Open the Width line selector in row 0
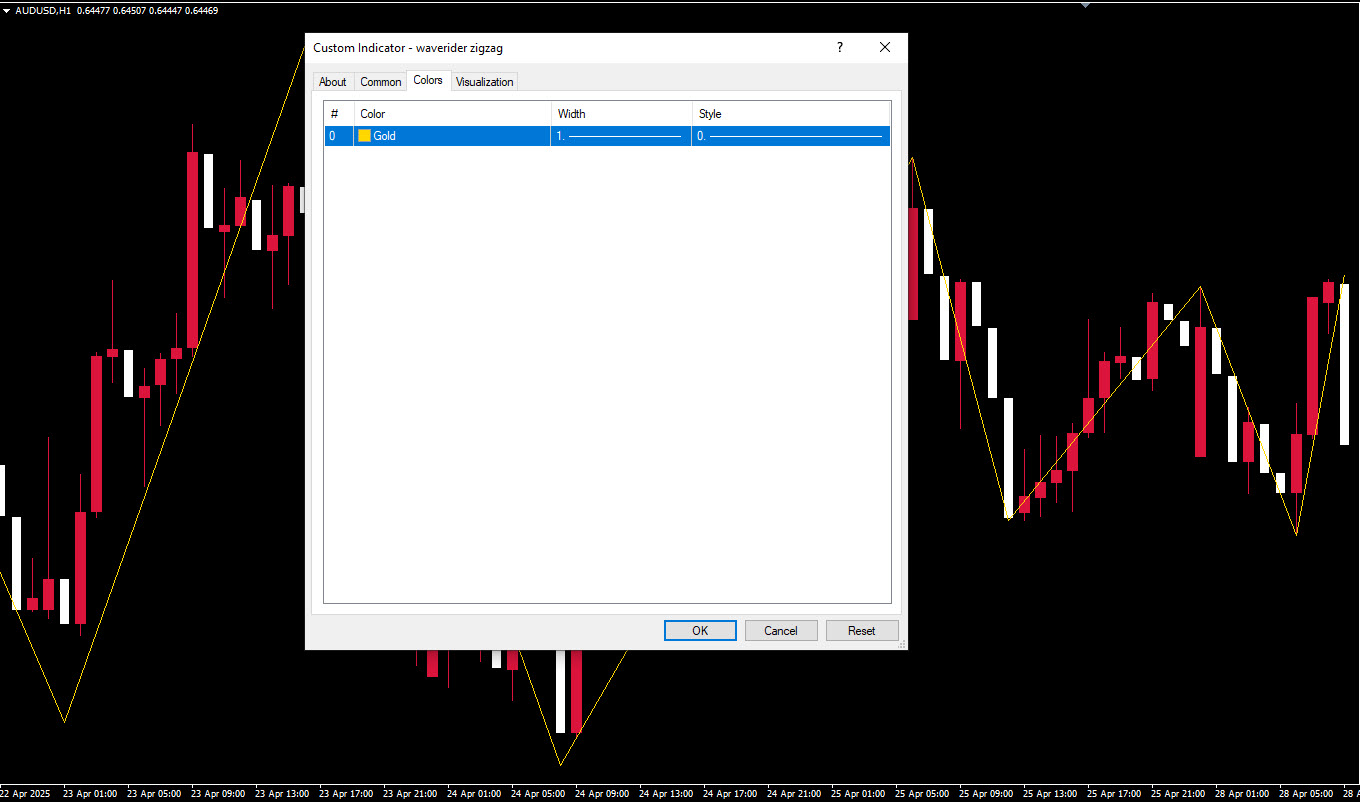This screenshot has height=802, width=1360. (x=621, y=136)
